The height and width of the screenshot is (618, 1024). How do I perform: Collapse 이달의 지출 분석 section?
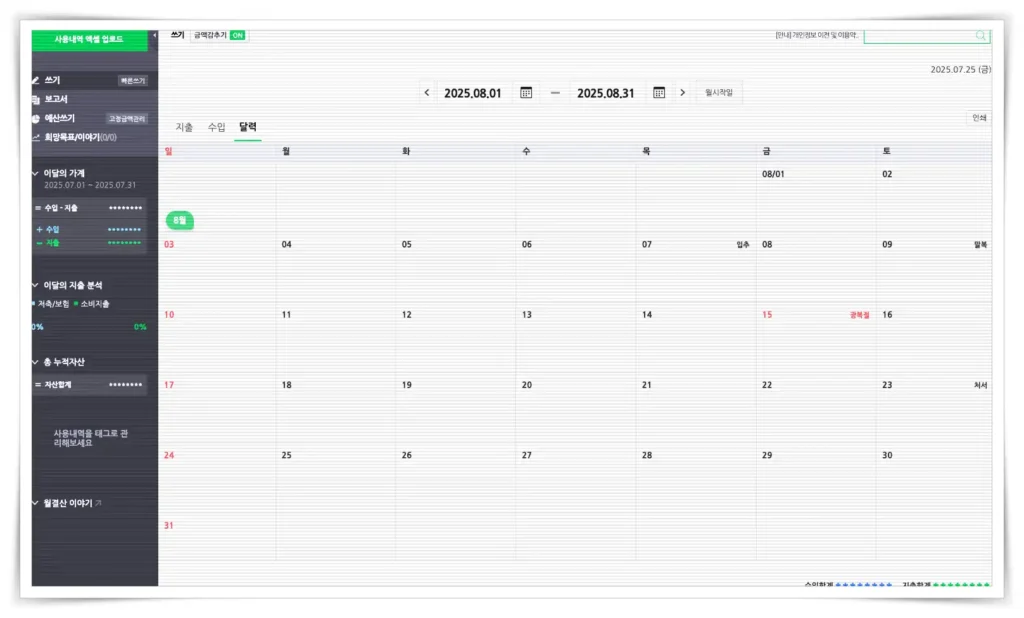pyautogui.click(x=35, y=285)
